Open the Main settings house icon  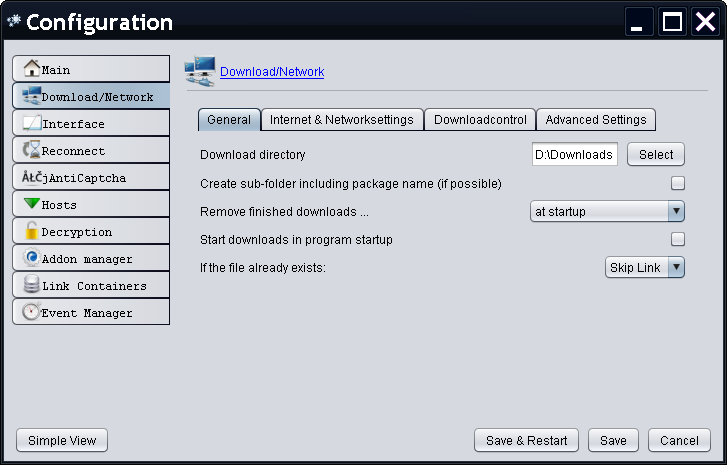coord(31,69)
